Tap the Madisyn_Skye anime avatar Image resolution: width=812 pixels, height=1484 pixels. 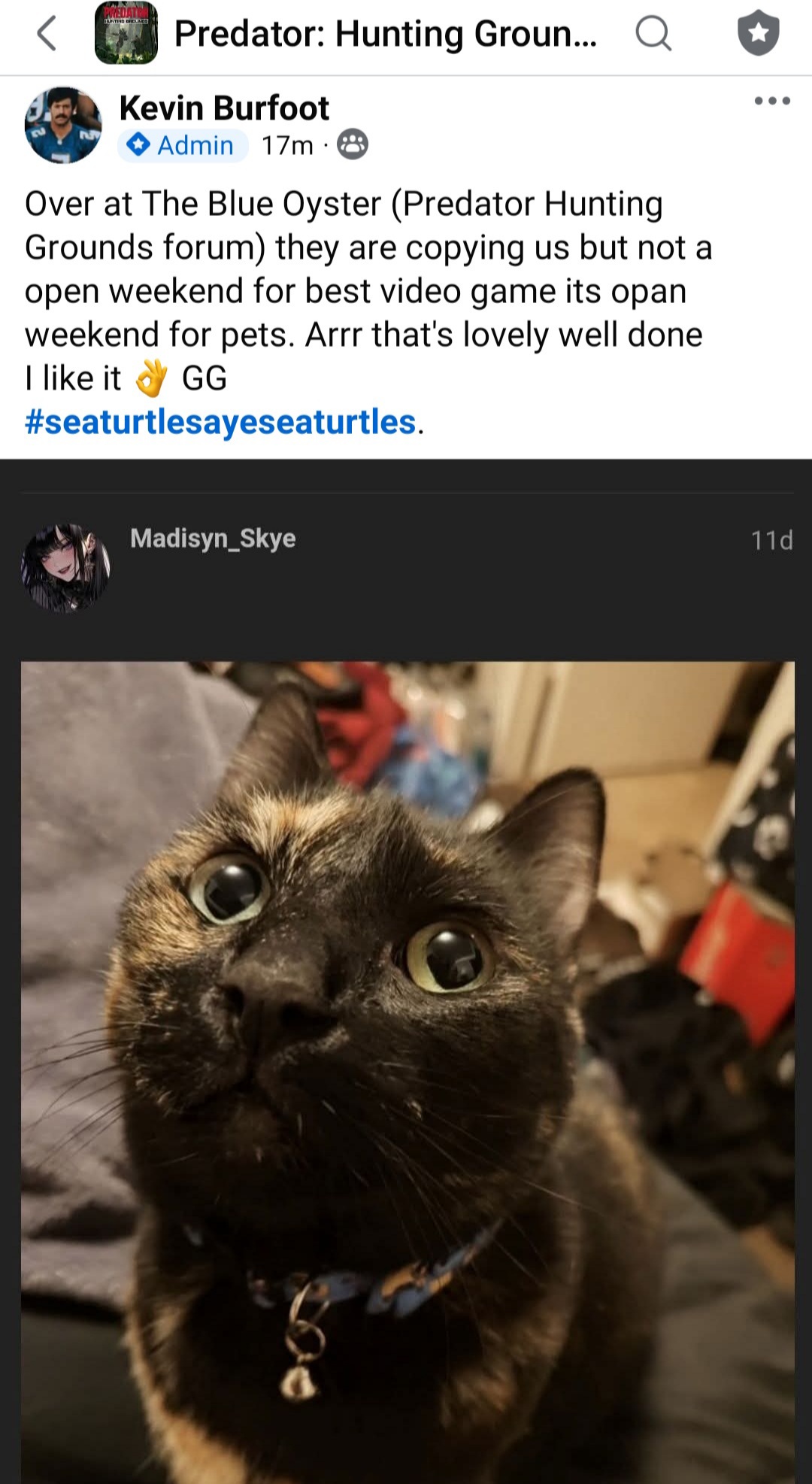tap(66, 568)
